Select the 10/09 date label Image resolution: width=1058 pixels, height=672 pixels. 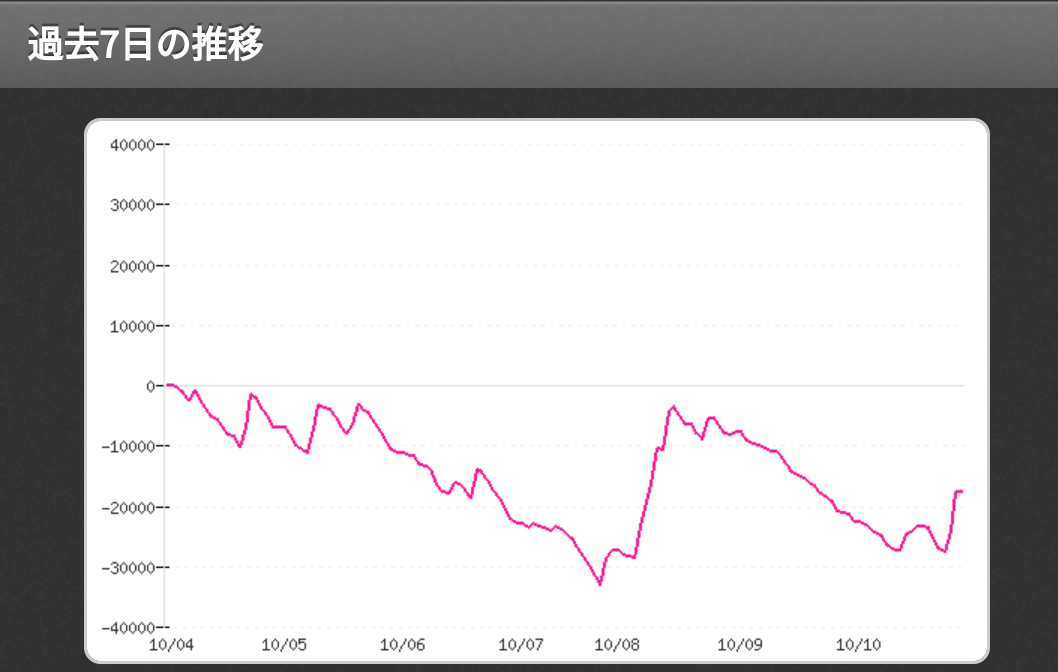click(x=740, y=645)
